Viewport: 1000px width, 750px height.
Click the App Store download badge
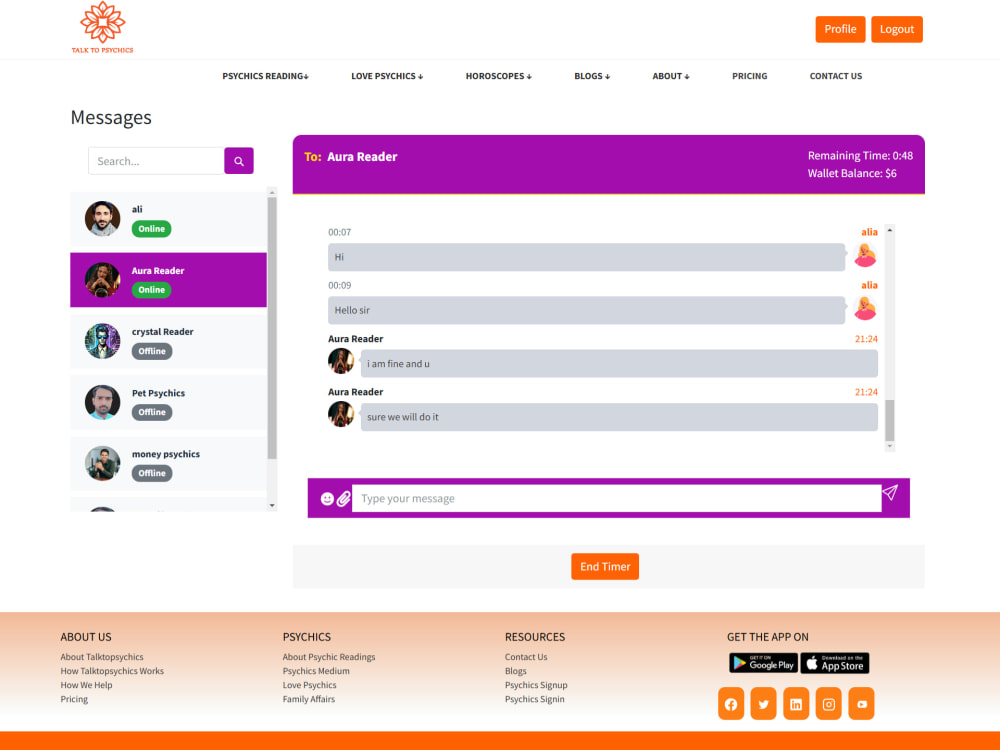click(835, 663)
